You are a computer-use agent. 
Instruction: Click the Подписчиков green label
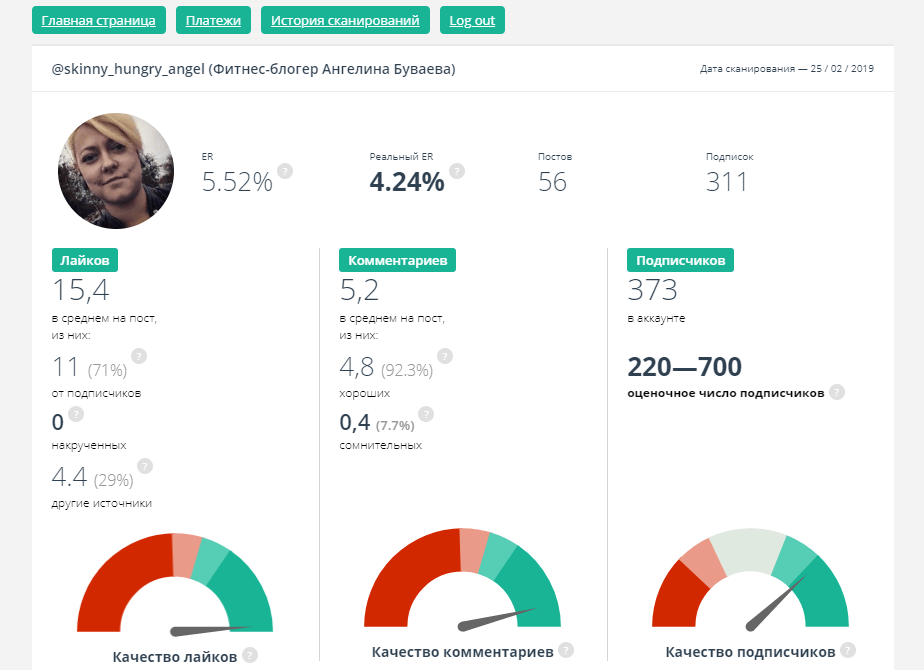(681, 260)
